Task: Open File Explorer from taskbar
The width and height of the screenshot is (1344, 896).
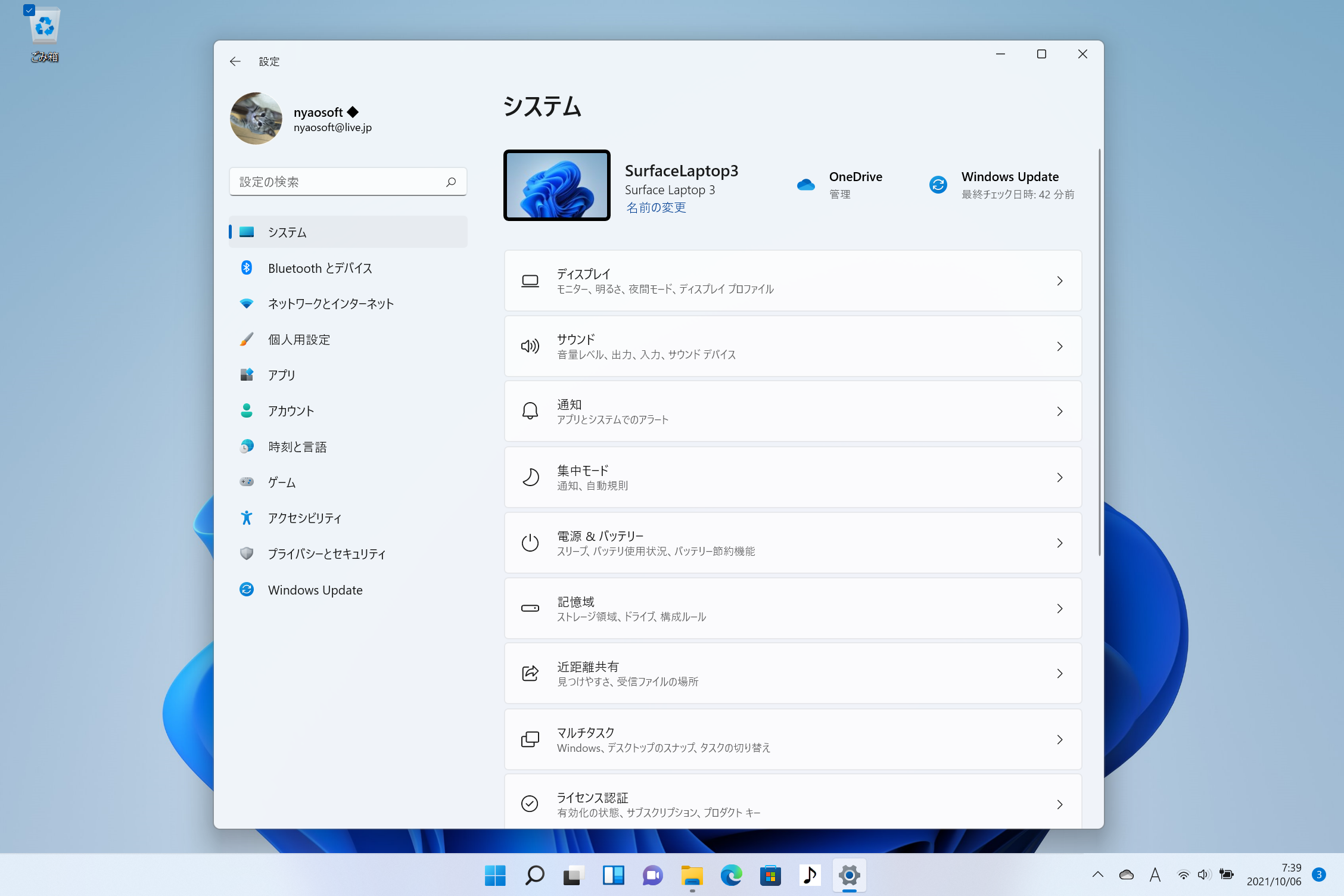Action: click(x=692, y=875)
